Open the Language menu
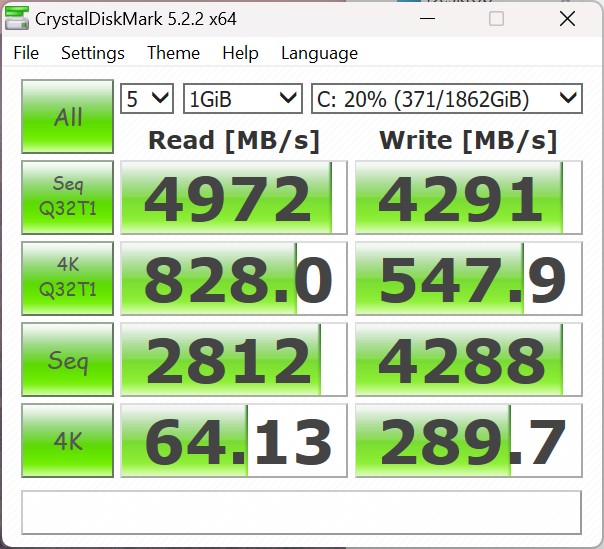The width and height of the screenshot is (604, 549). 319,53
